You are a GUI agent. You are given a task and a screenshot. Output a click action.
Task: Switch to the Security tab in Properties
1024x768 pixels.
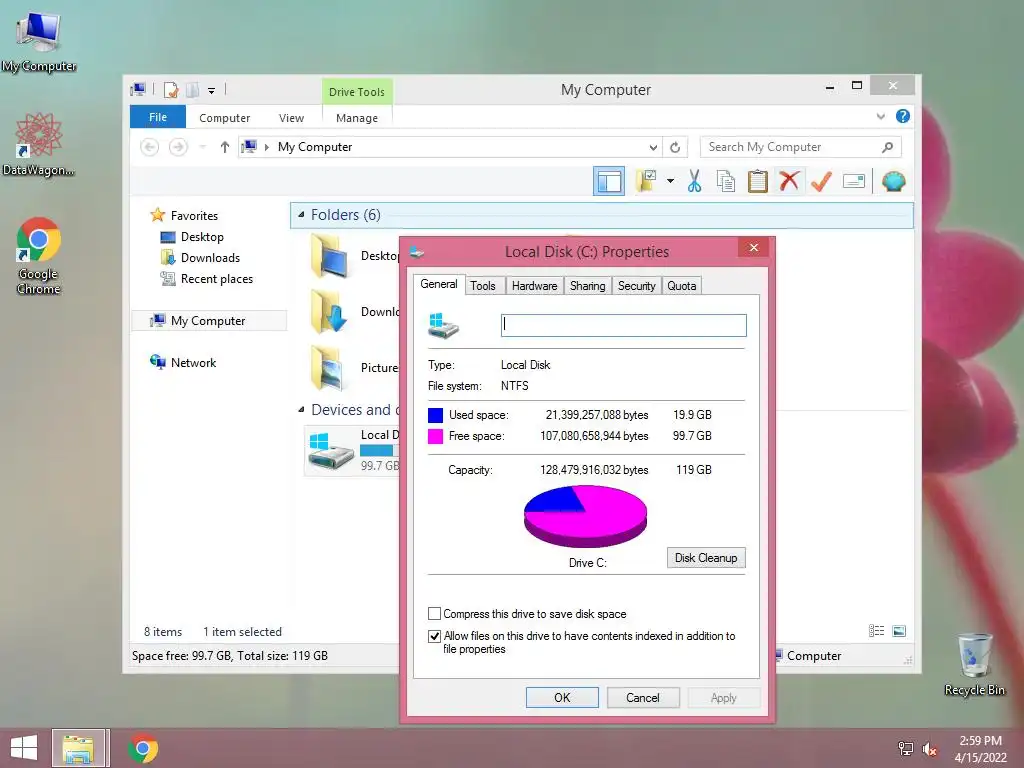tap(637, 285)
